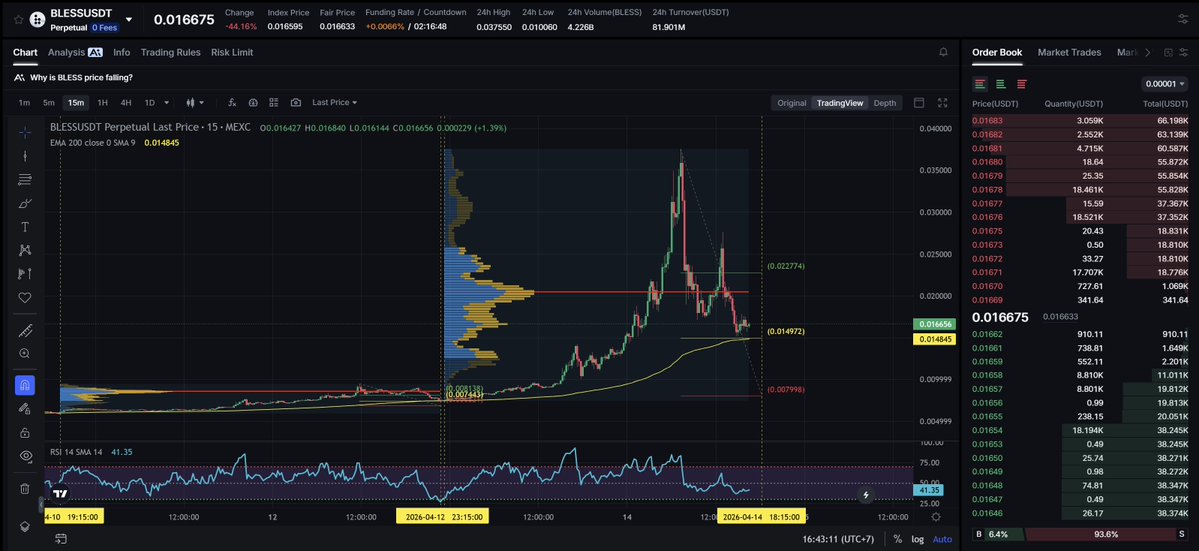Remove drawings with trash icon
This screenshot has width=1199, height=551.
click(x=24, y=488)
